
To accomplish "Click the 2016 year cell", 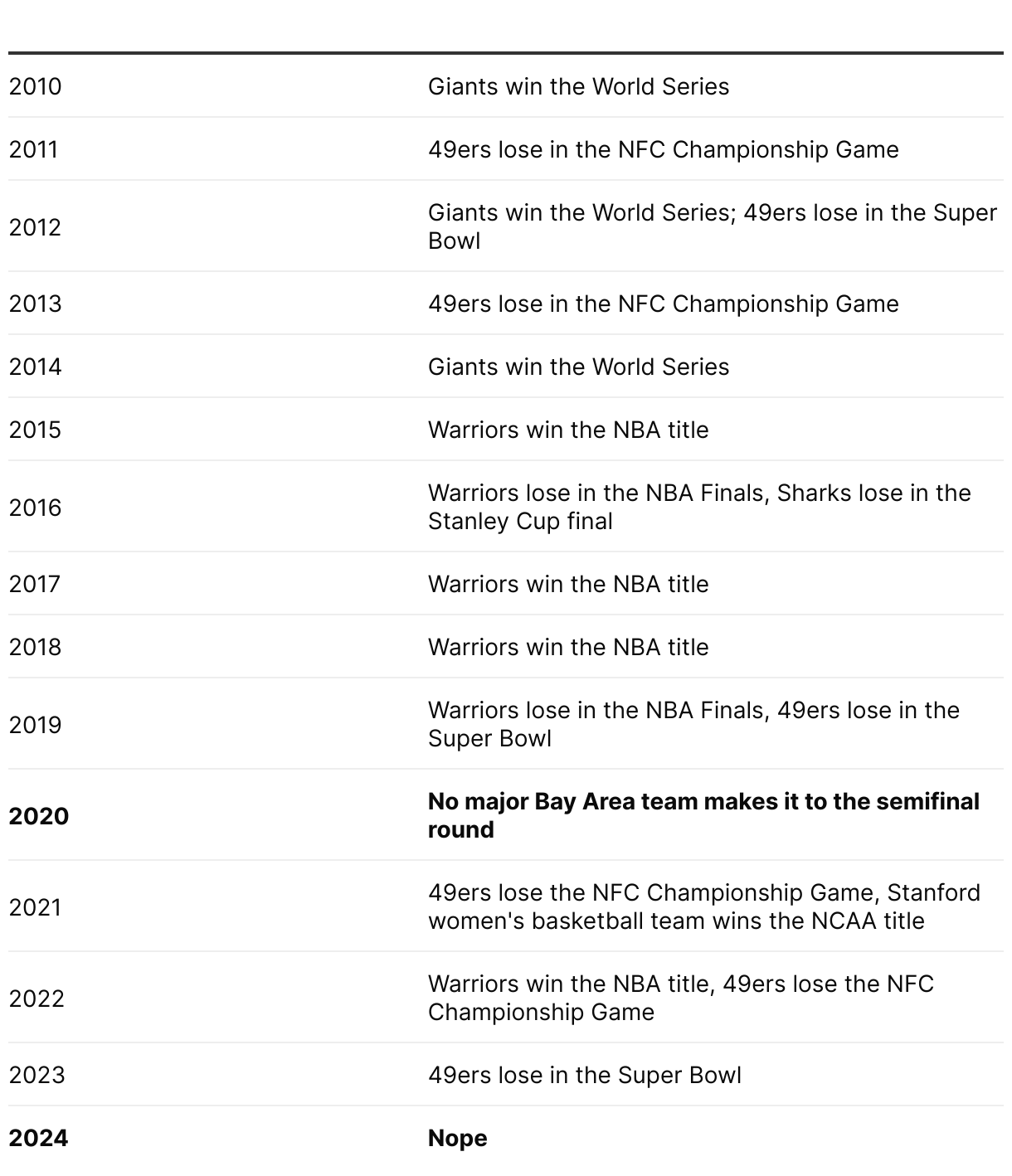I will (35, 508).
